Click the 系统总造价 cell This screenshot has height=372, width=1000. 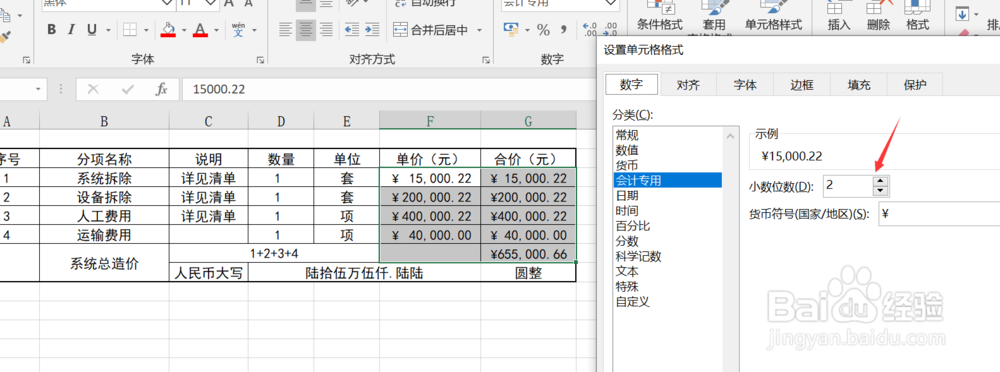tap(105, 263)
